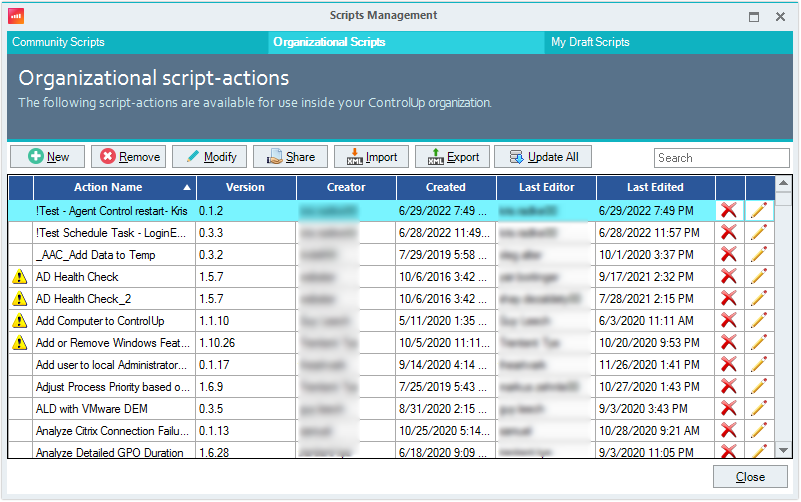Edit 'AD Health Check_2' with pencil icon

click(759, 298)
